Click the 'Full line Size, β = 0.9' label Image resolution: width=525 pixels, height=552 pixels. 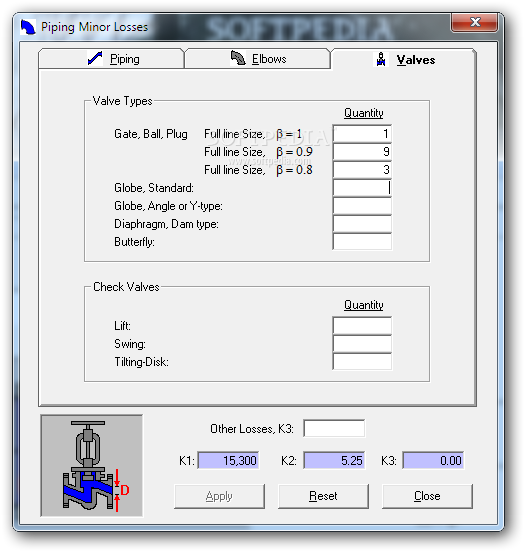click(x=258, y=152)
